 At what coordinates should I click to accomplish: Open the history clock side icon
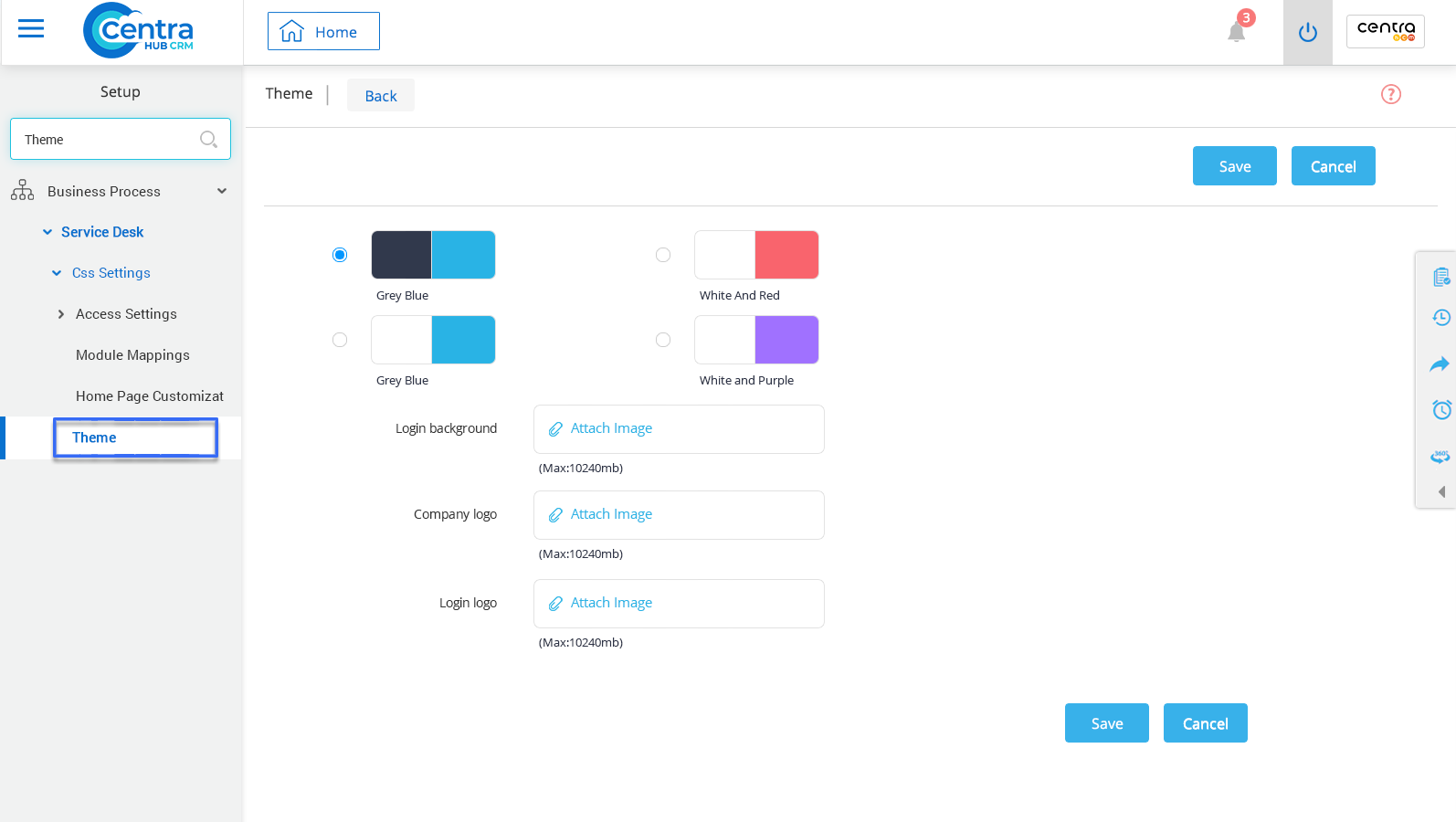point(1441,318)
